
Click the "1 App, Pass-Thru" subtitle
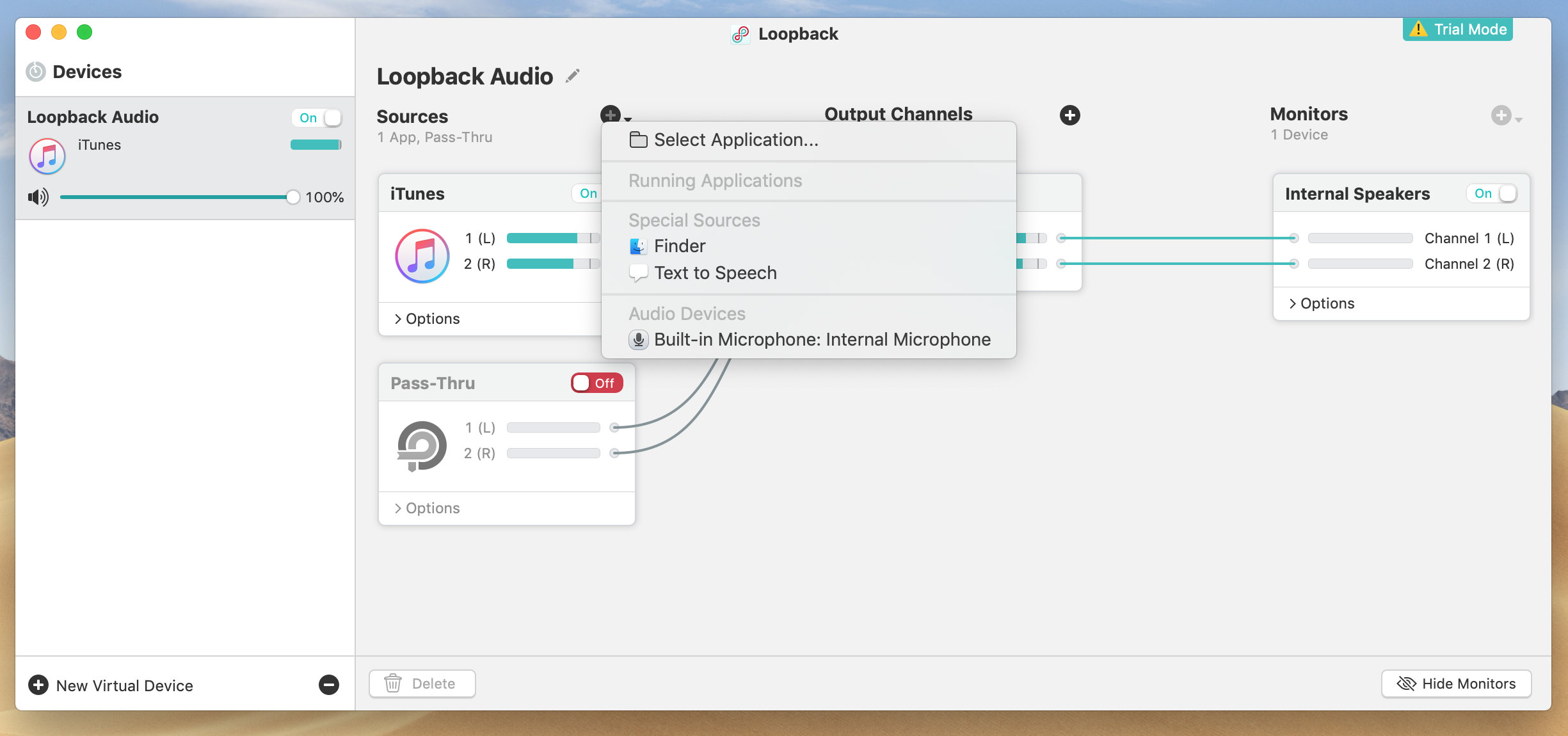[x=435, y=137]
